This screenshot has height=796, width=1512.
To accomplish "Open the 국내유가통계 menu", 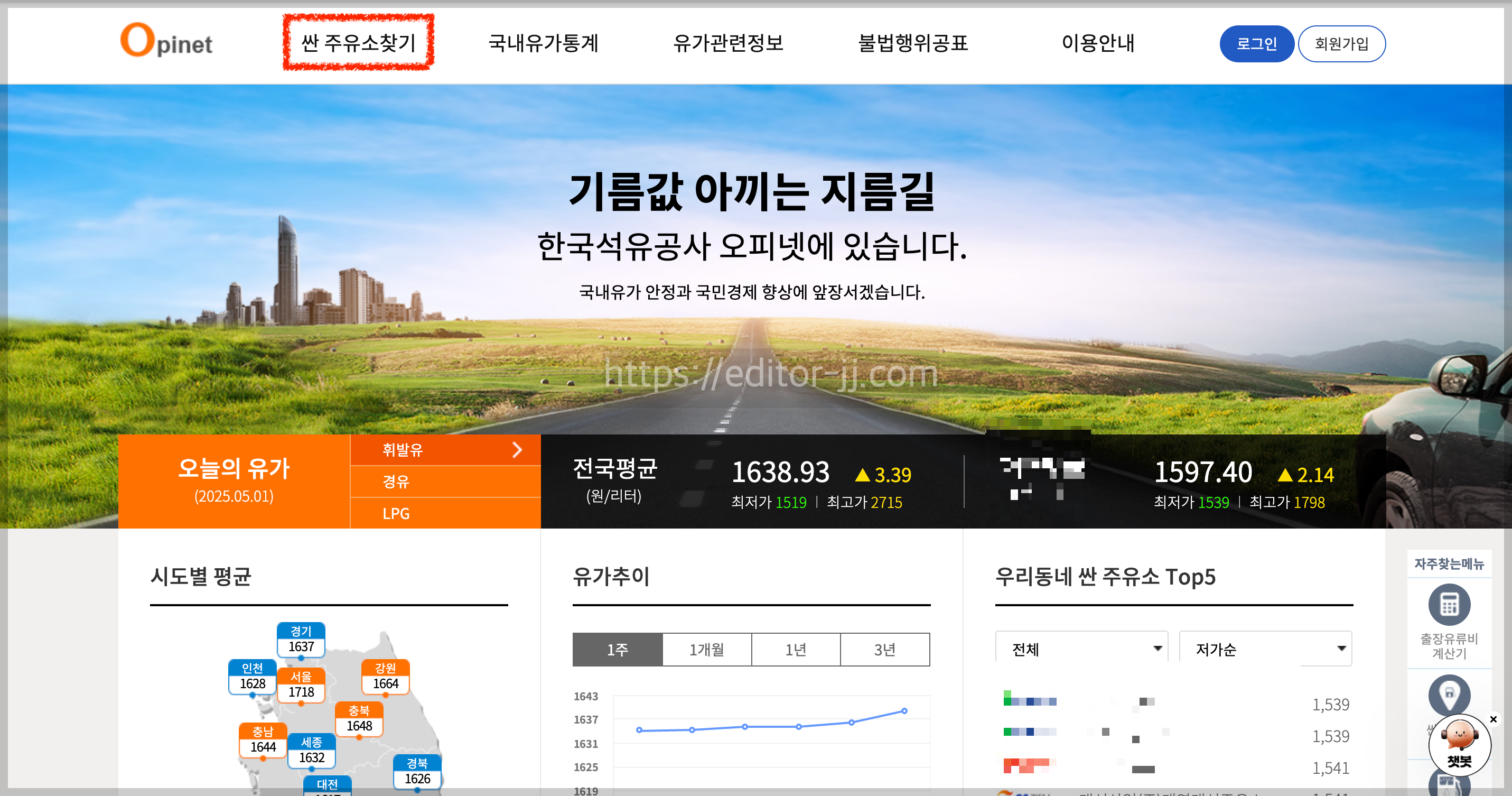I will (x=544, y=43).
